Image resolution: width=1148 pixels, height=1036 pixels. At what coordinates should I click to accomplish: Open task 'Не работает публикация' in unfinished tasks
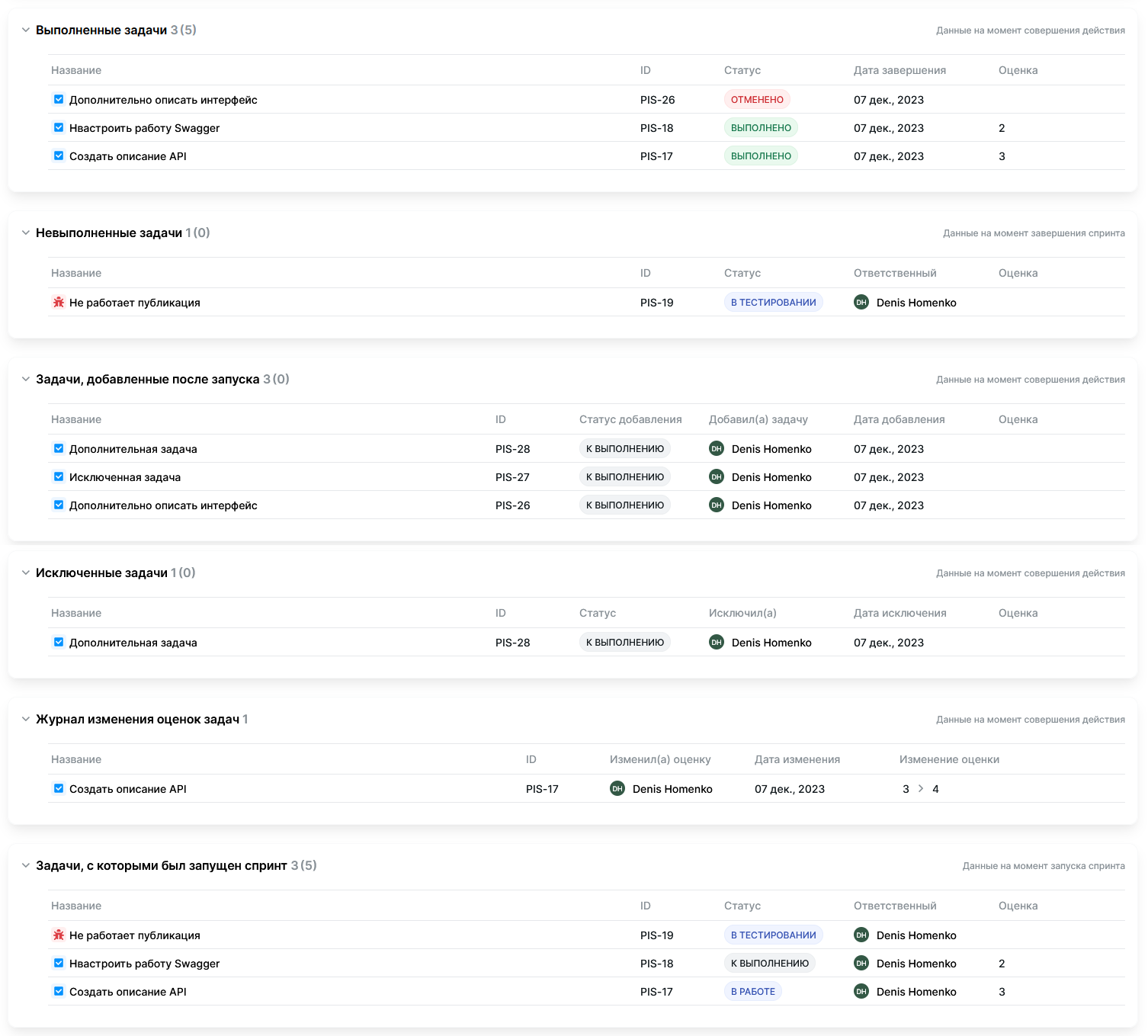tap(135, 303)
